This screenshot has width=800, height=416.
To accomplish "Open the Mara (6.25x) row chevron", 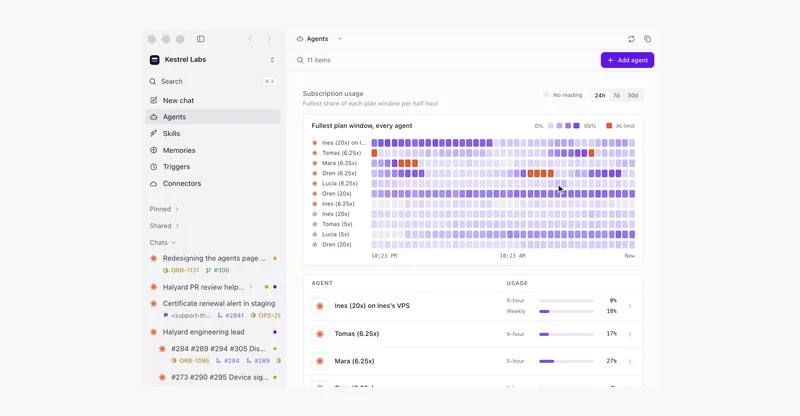I will click(630, 361).
